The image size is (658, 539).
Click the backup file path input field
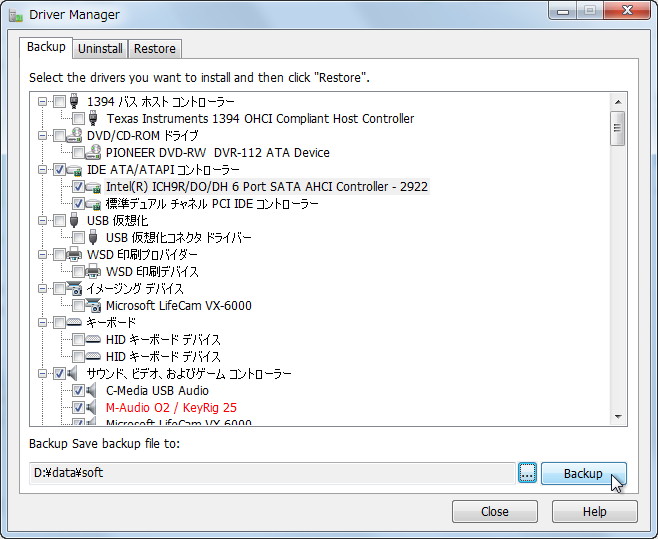point(270,473)
